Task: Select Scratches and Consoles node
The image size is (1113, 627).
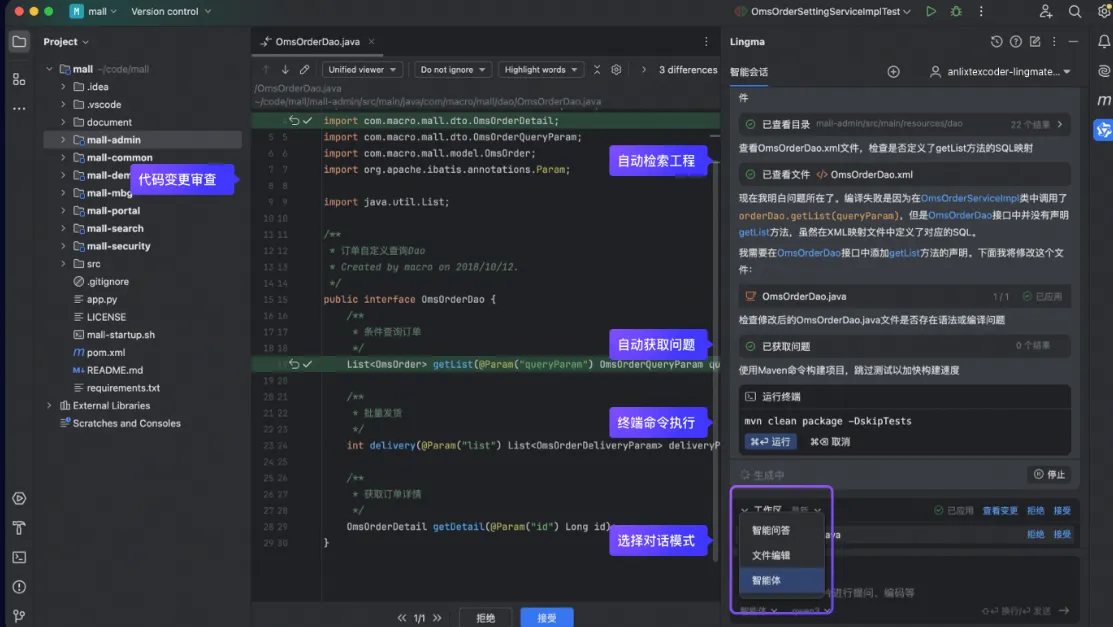Action: (126, 423)
